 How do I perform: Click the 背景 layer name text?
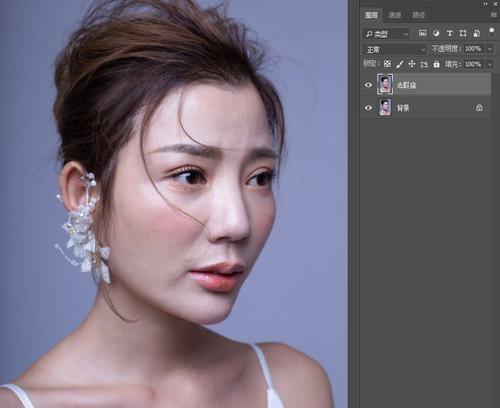click(403, 108)
